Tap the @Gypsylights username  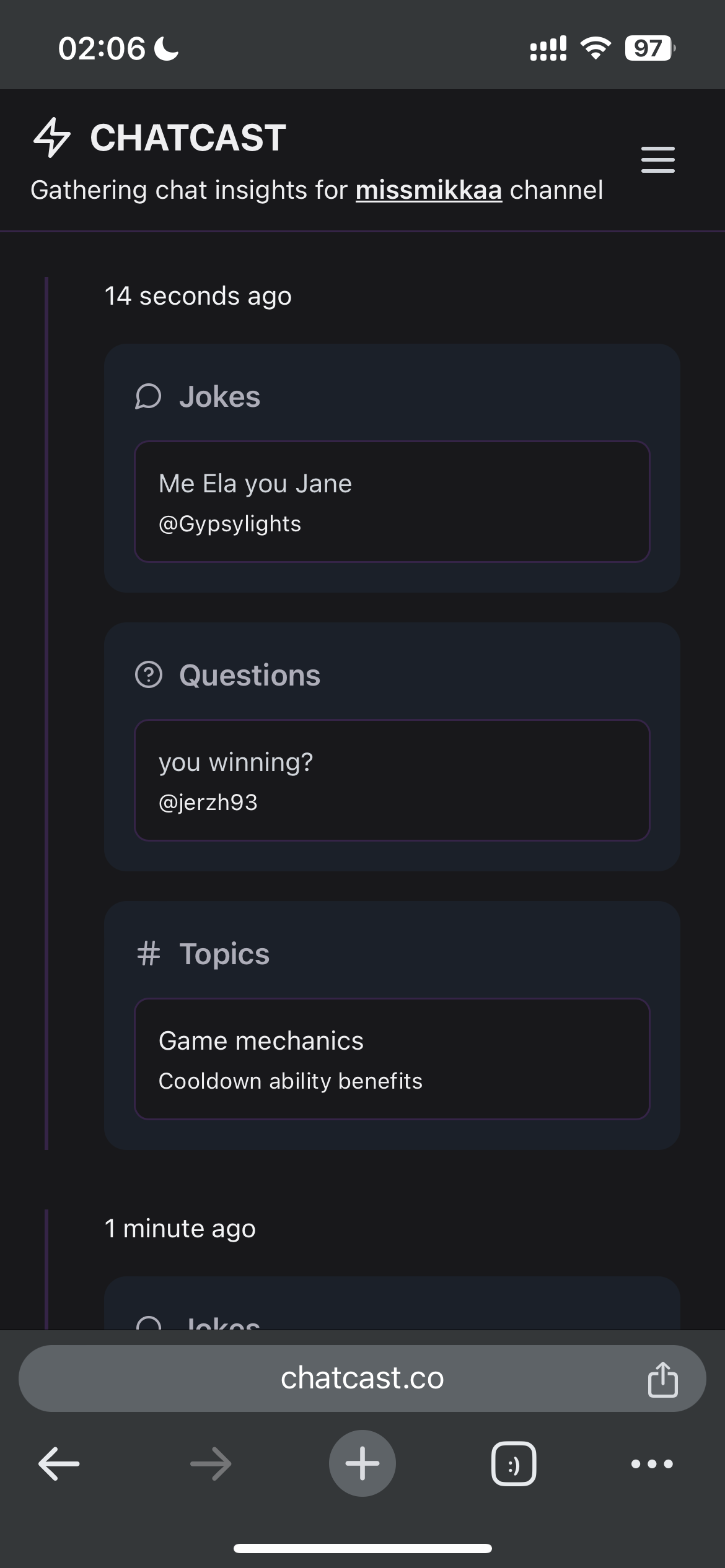[x=230, y=524]
